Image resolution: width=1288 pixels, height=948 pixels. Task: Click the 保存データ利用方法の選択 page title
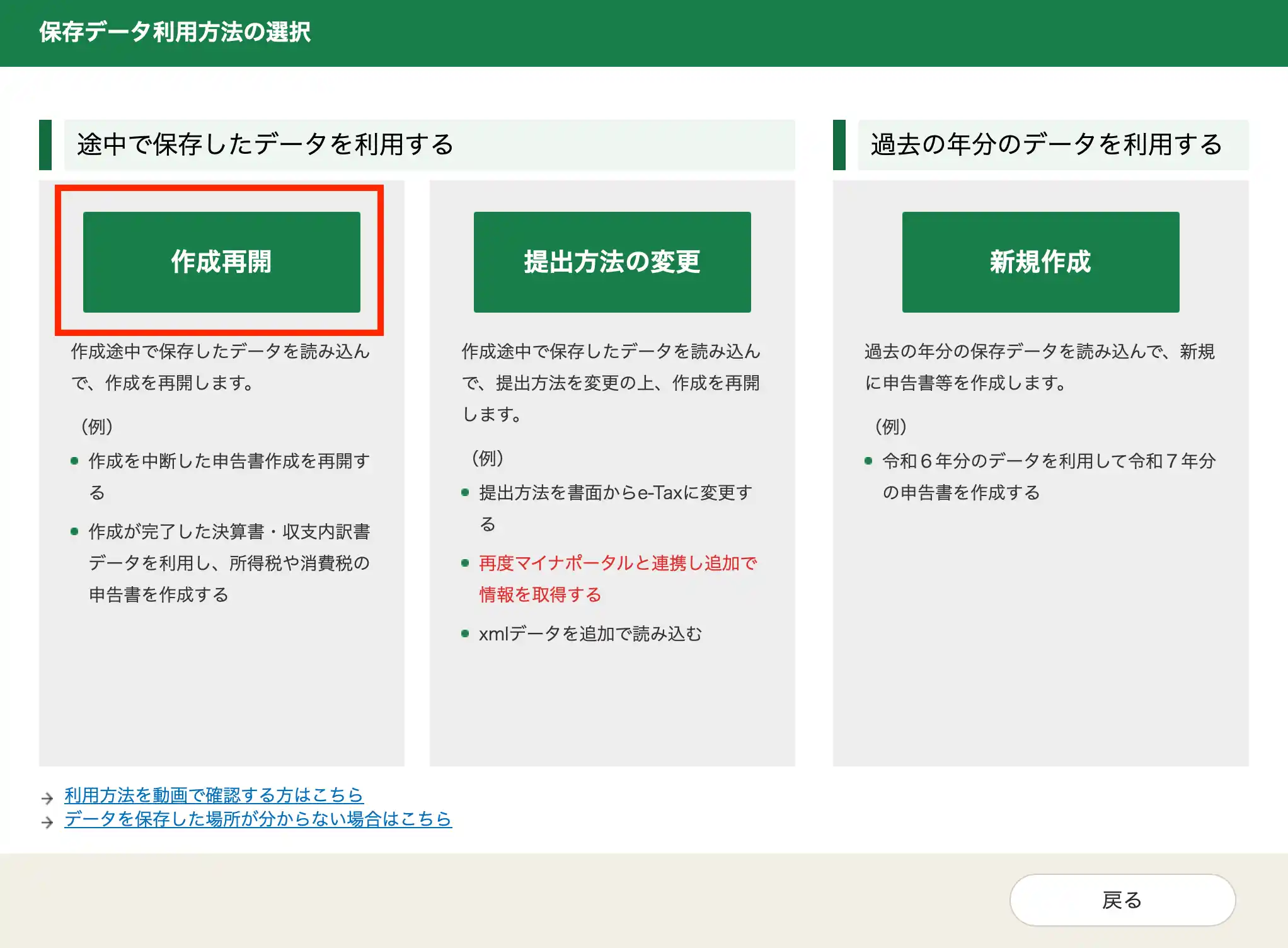(x=175, y=32)
